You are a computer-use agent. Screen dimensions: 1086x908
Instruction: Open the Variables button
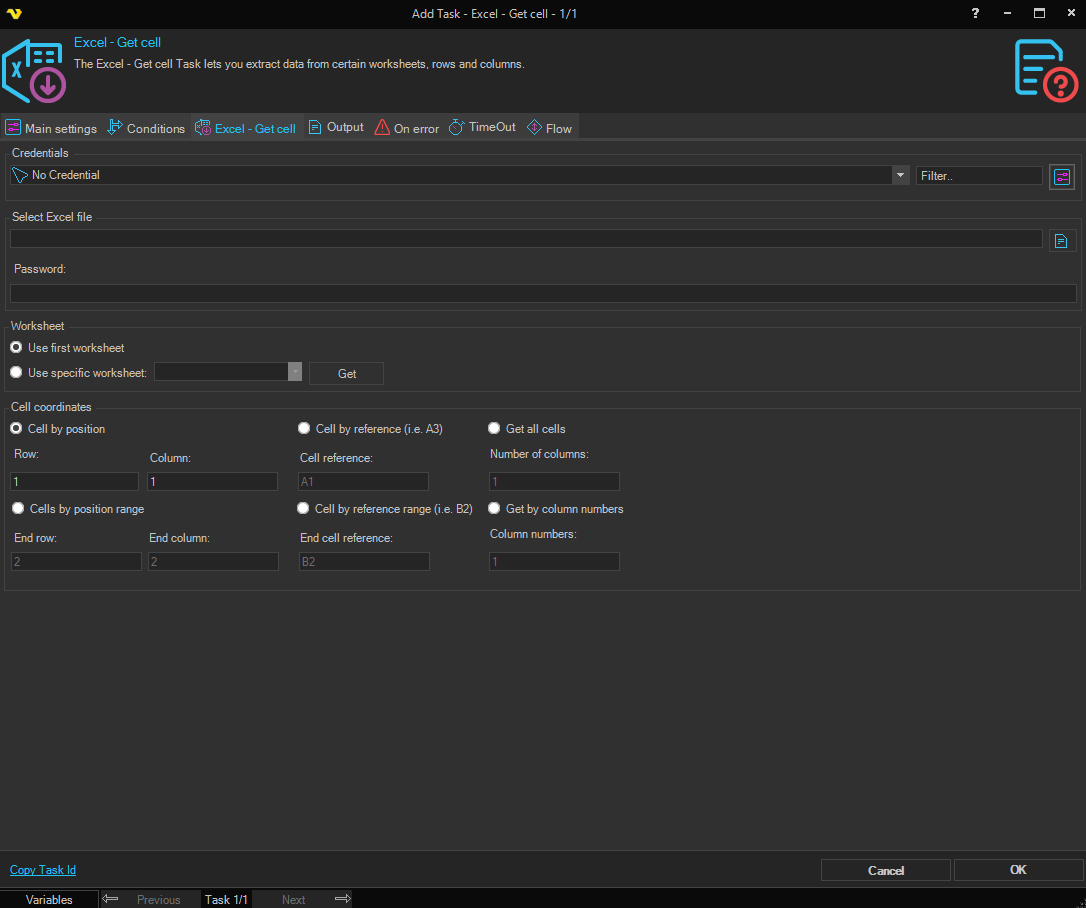[x=49, y=899]
